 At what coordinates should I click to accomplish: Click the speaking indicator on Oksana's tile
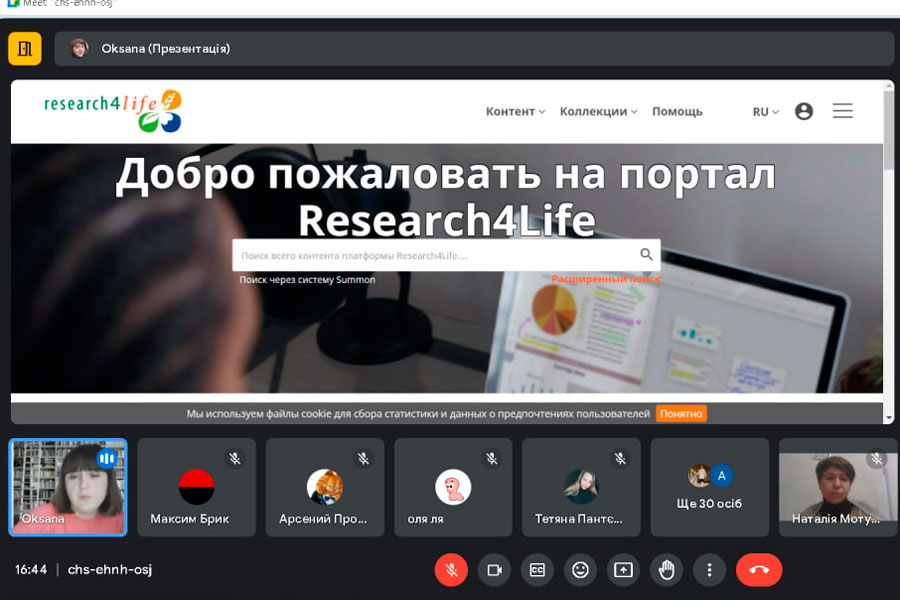tap(106, 458)
